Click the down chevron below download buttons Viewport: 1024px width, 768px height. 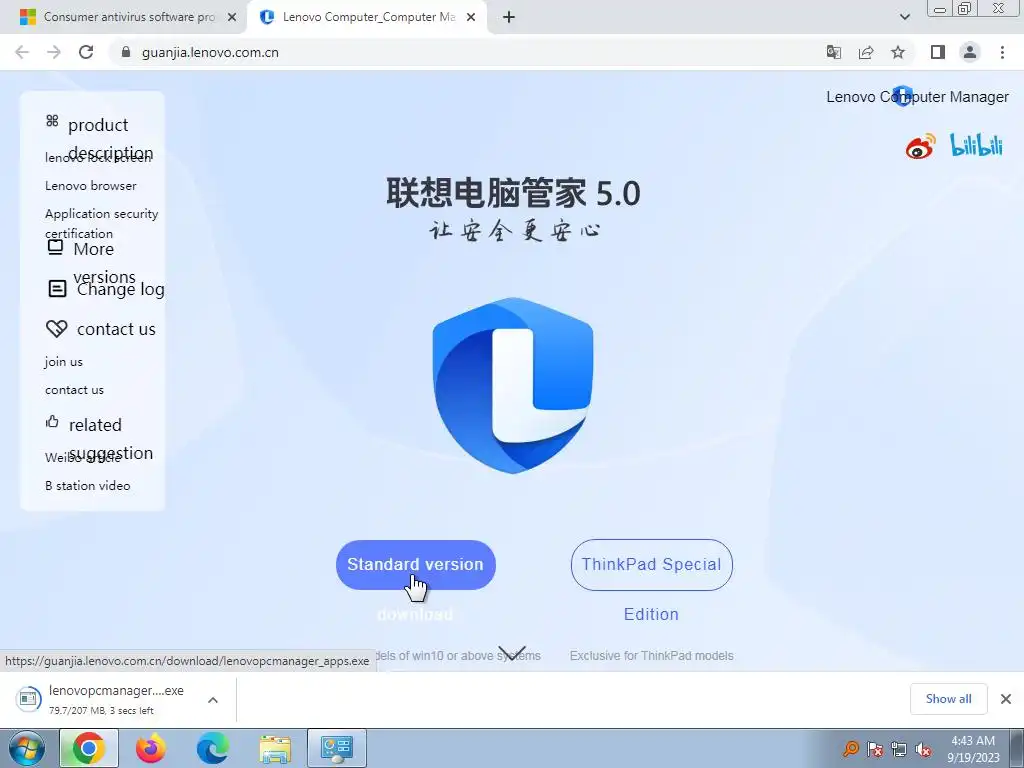[x=512, y=652]
